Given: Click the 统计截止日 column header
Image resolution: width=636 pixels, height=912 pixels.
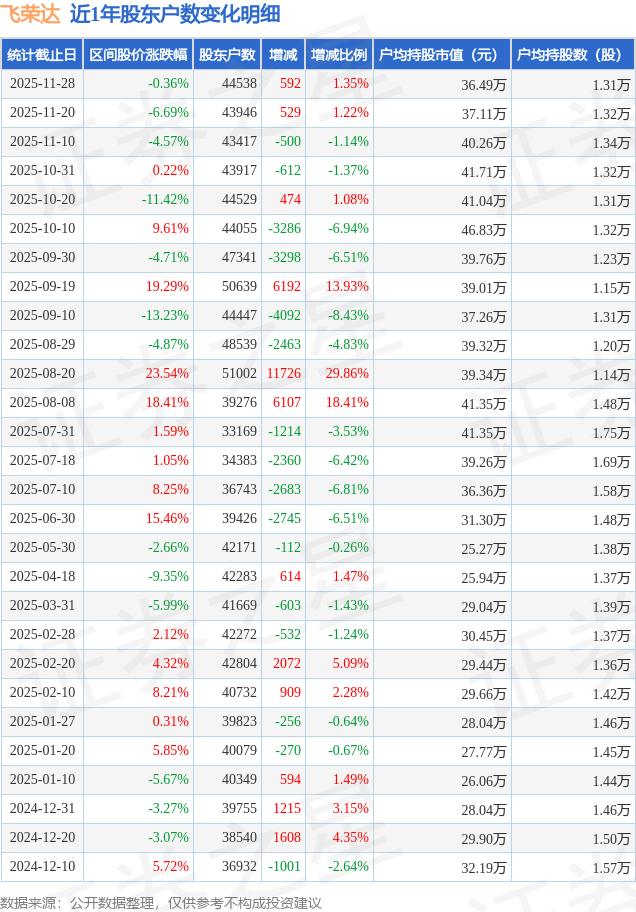Looking at the screenshot, I should click(41, 55).
